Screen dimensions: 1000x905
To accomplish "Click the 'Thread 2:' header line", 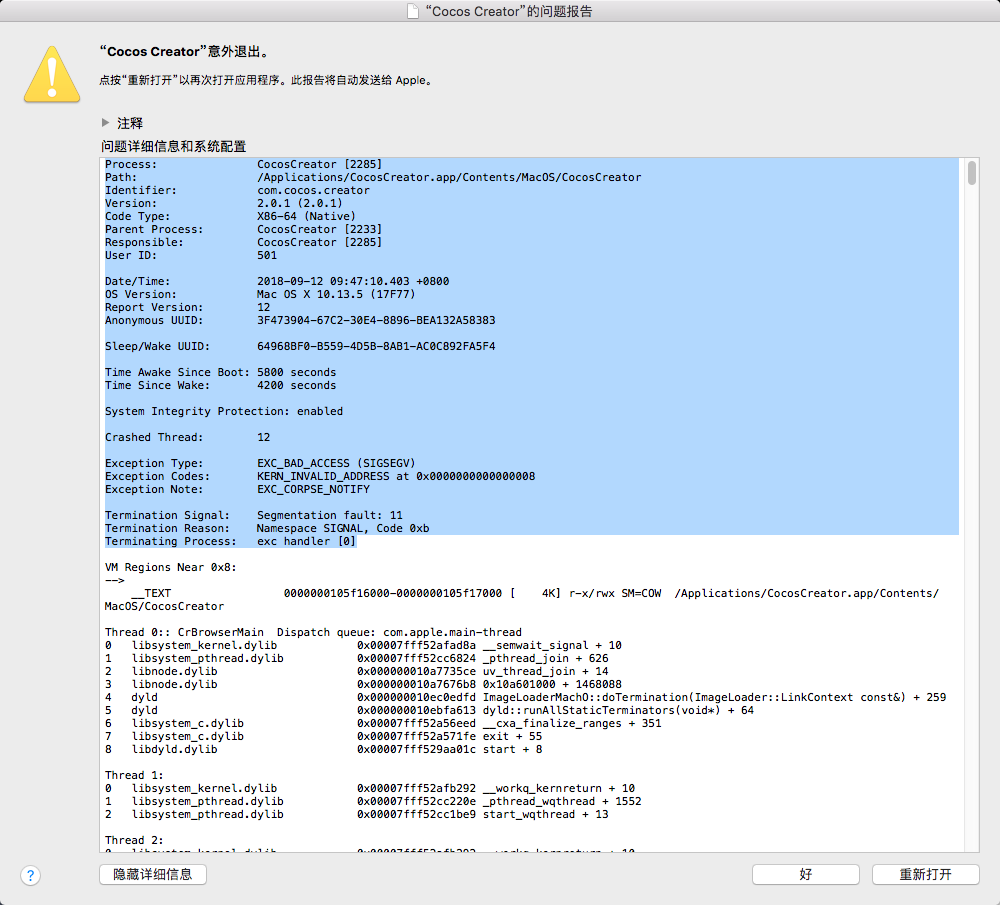I will tap(134, 841).
